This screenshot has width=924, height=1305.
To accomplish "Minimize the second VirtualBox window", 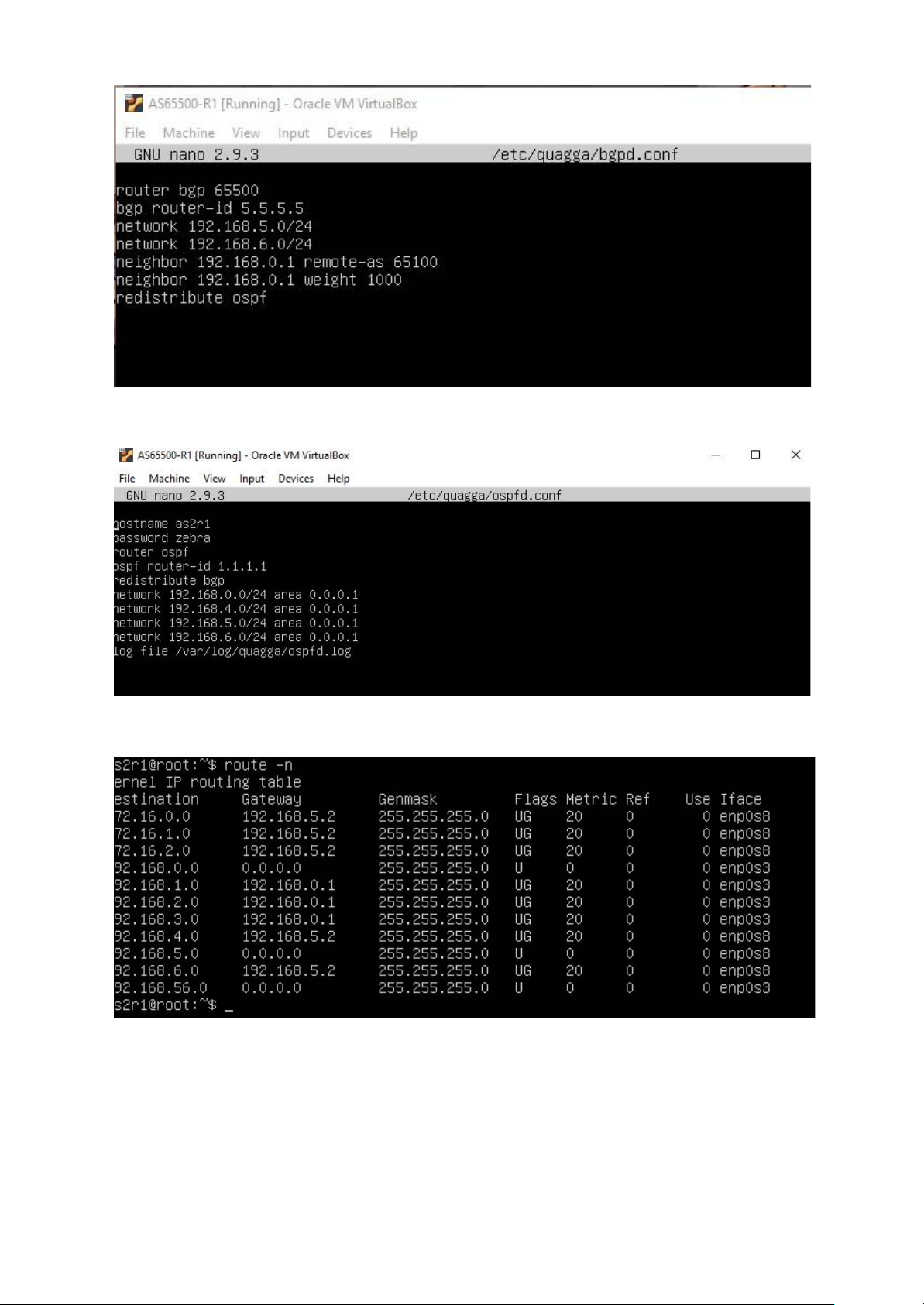I will (x=716, y=455).
